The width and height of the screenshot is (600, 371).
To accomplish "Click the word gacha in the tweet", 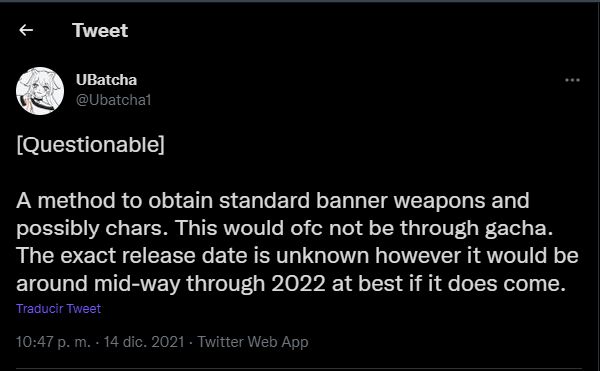I will pyautogui.click(x=519, y=229).
